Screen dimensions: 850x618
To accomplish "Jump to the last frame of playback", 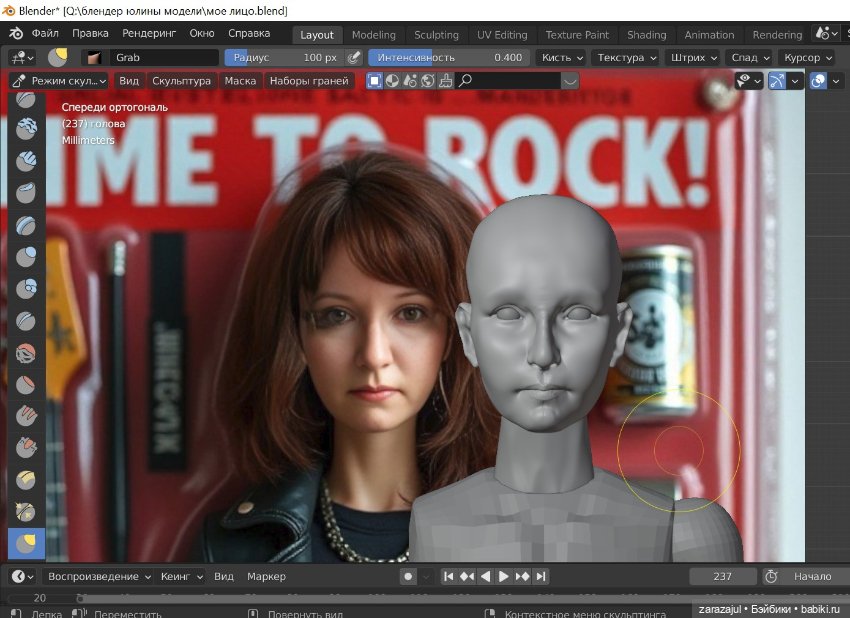I will click(x=541, y=576).
